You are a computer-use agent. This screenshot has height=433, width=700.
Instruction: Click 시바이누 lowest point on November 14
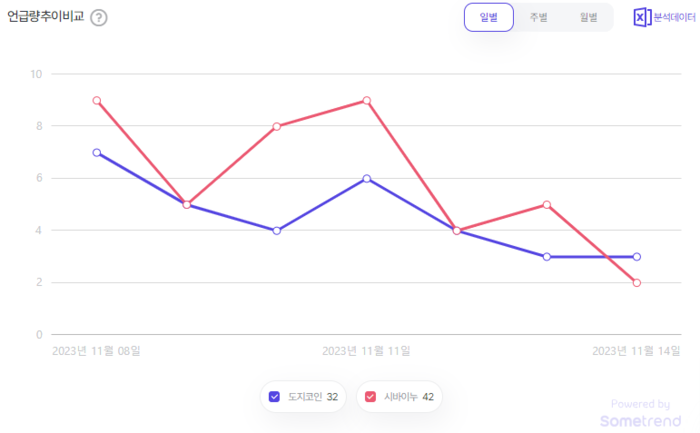pos(637,283)
